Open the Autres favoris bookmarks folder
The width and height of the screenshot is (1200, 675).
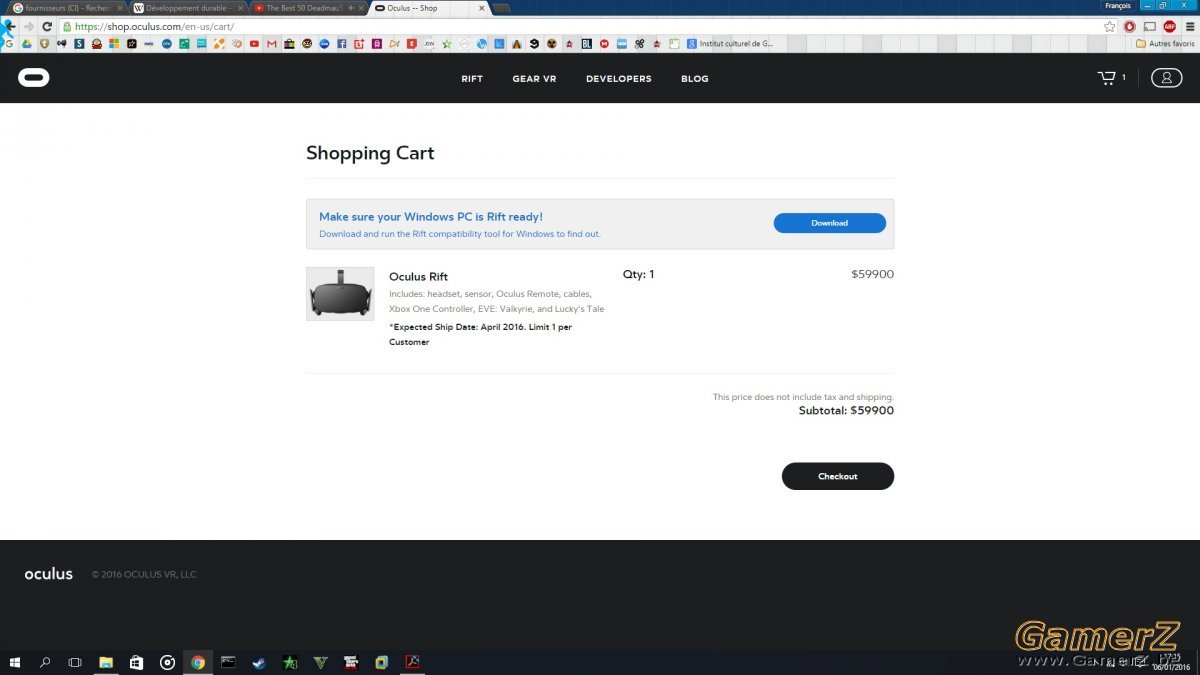click(x=1166, y=44)
